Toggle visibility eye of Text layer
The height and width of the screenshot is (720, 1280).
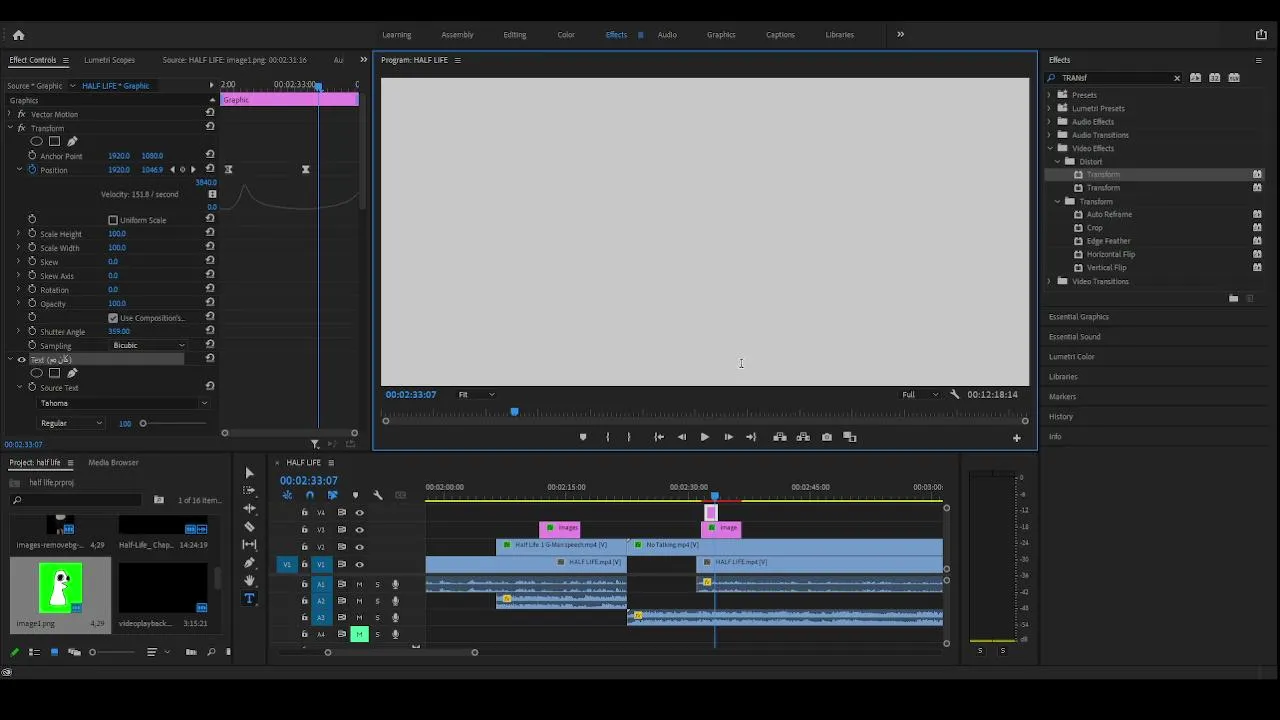pos(21,360)
